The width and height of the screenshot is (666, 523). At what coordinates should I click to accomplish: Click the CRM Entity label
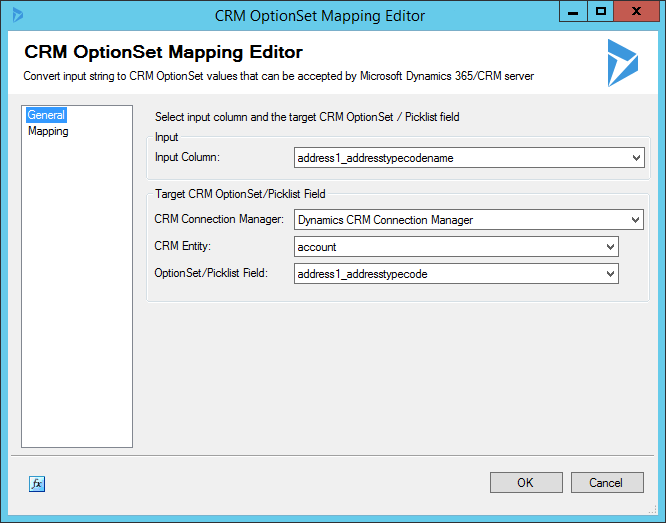pyautogui.click(x=183, y=246)
